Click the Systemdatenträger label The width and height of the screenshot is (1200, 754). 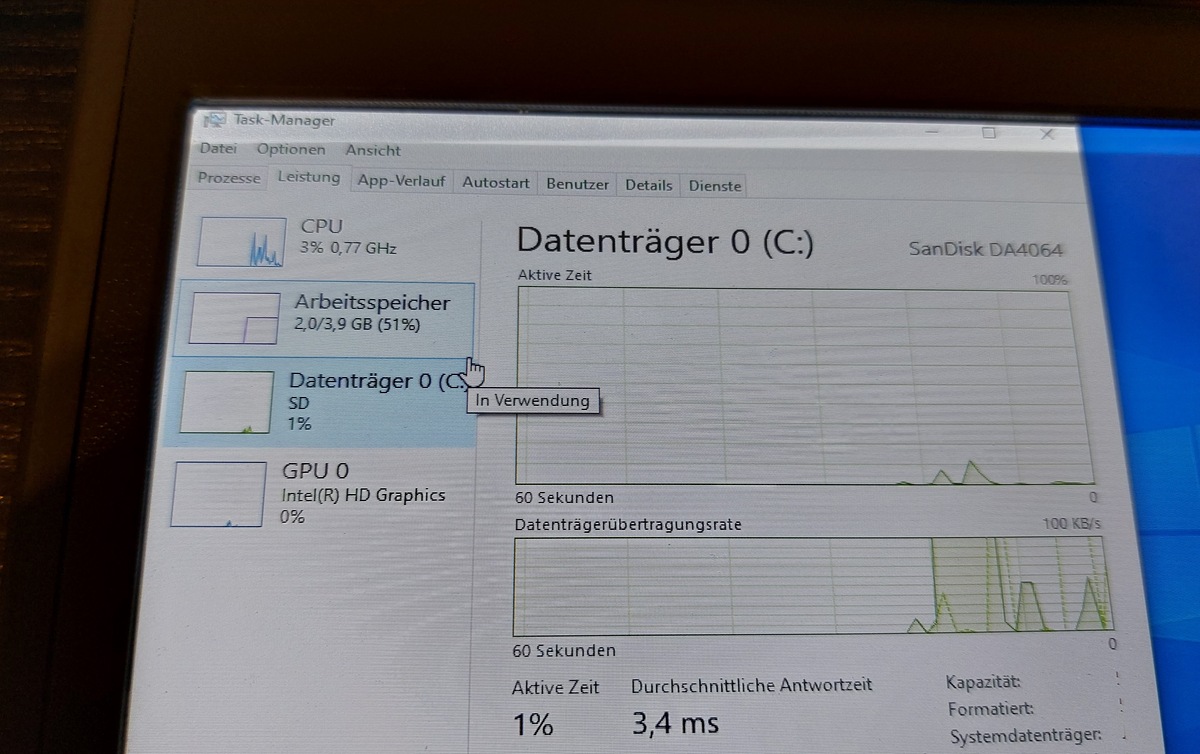[1024, 735]
